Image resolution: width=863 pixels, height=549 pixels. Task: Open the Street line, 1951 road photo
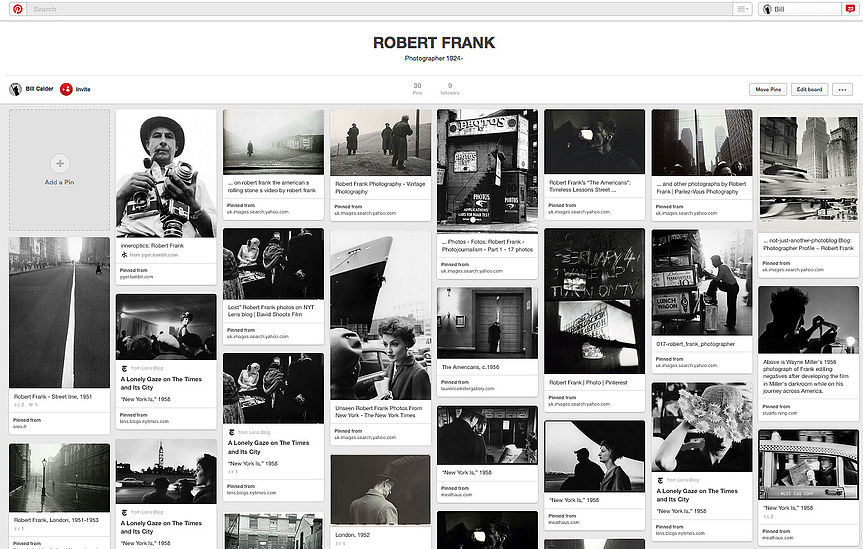pos(59,312)
